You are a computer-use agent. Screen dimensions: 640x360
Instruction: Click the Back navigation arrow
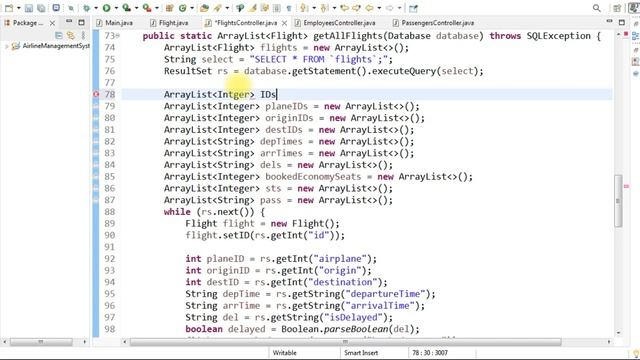(369, 8)
